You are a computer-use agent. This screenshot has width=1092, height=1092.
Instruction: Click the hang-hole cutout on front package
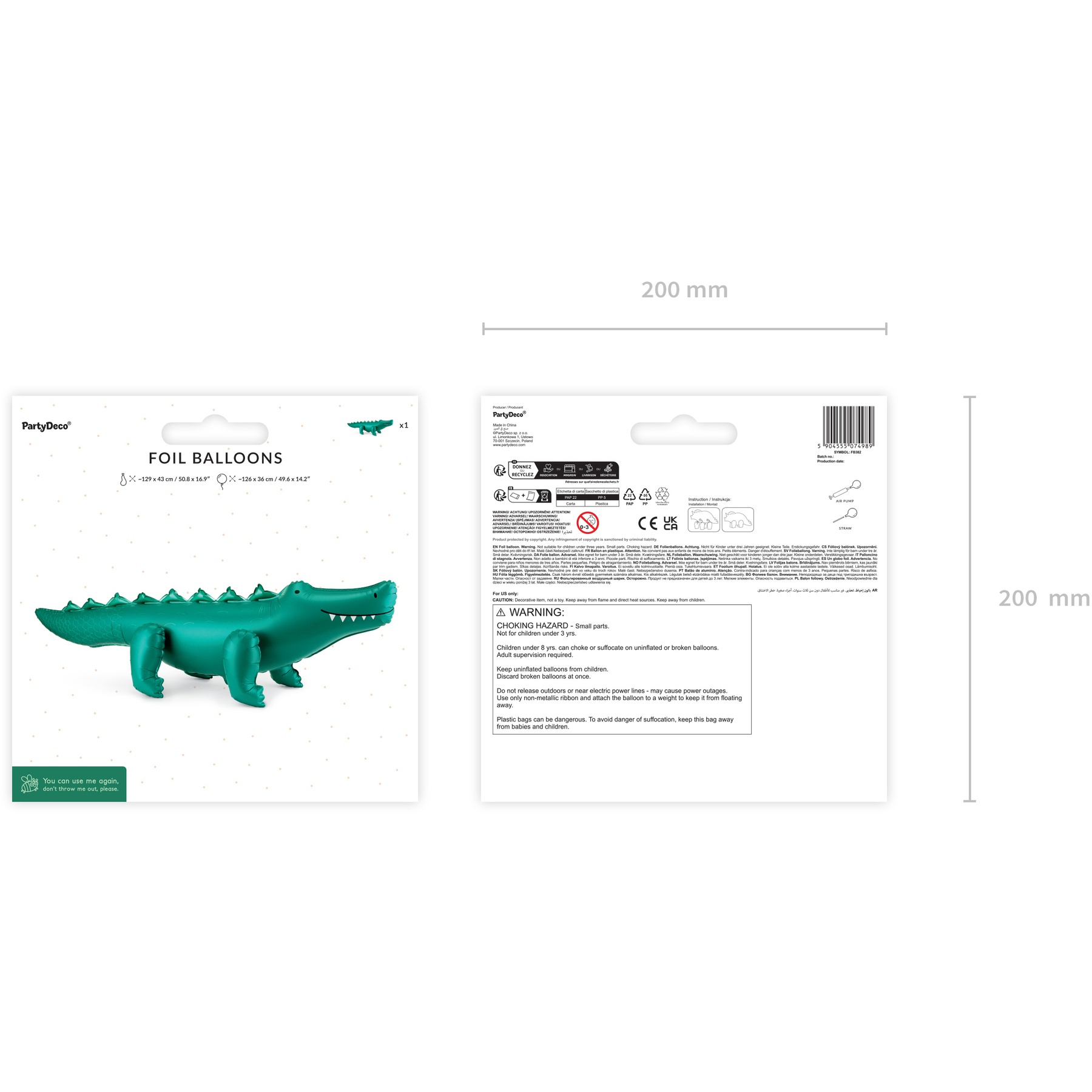pos(215,431)
